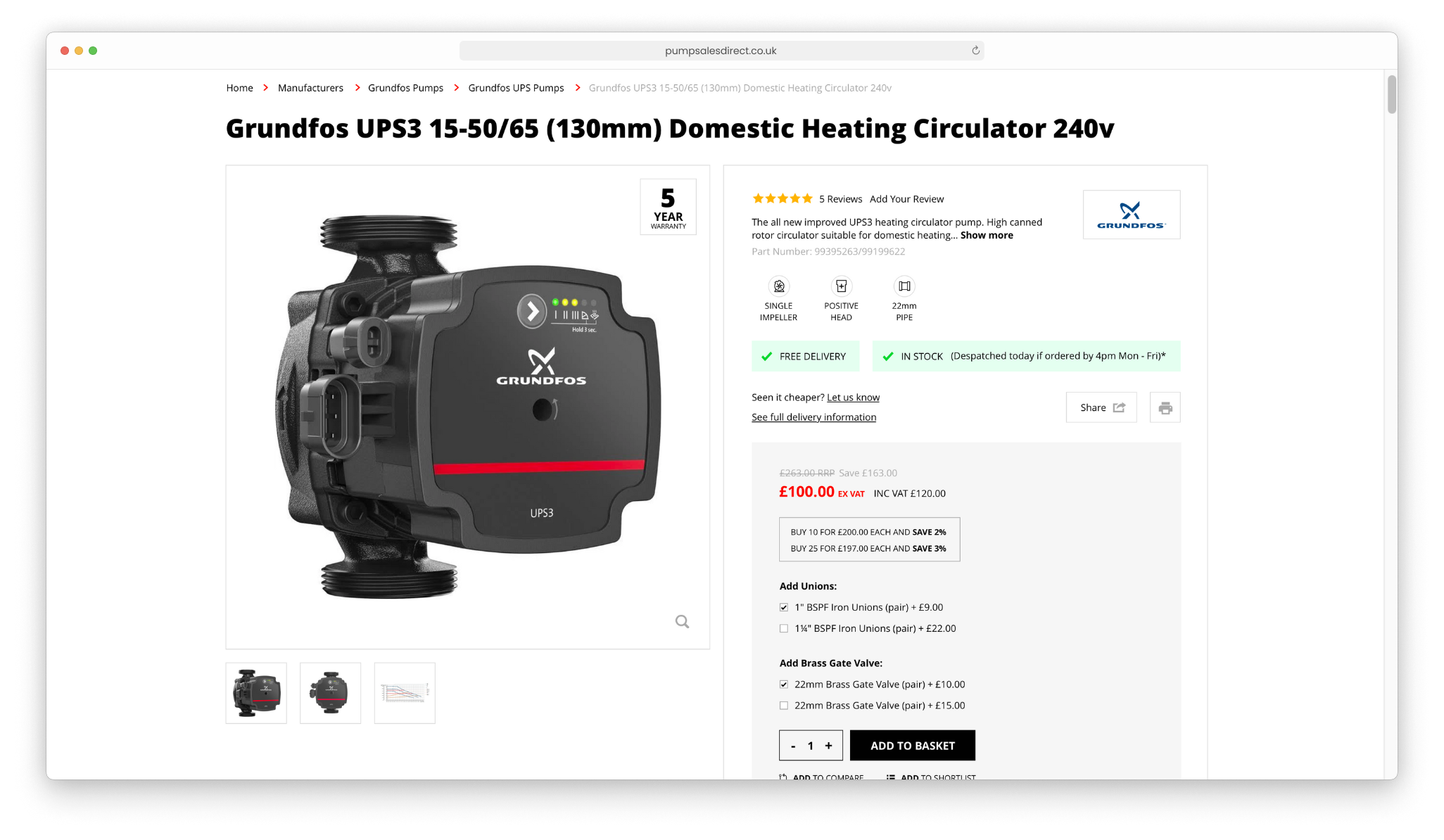Image resolution: width=1444 pixels, height=840 pixels.
Task: Toggle the 1¾" BSPF Iron Unions checkbox
Action: (784, 628)
